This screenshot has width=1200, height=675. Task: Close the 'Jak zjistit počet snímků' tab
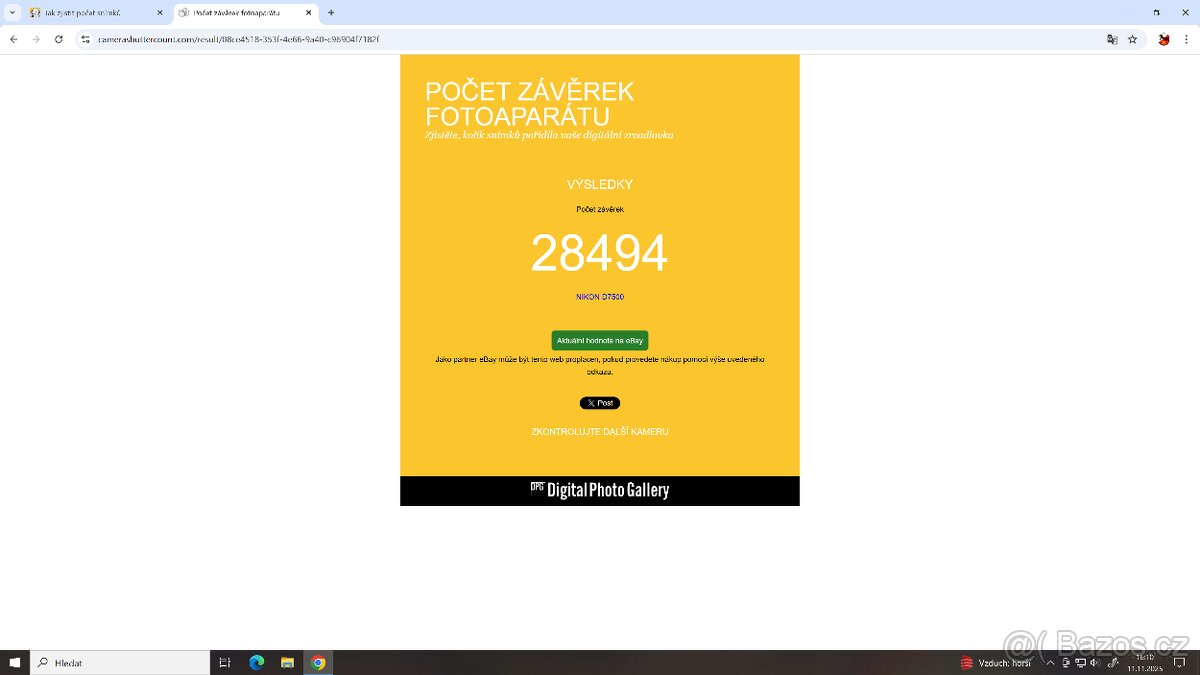tap(159, 13)
